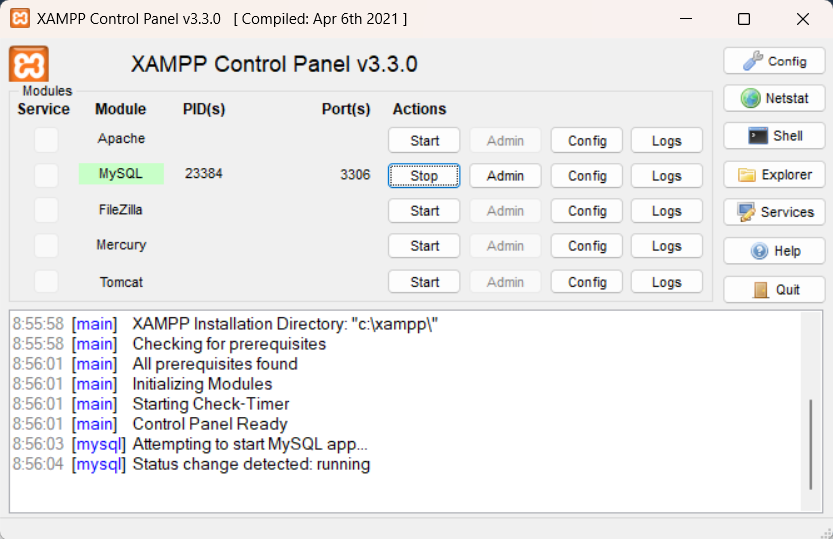Open Windows Services button
833x539 pixels.
pyautogui.click(x=774, y=212)
